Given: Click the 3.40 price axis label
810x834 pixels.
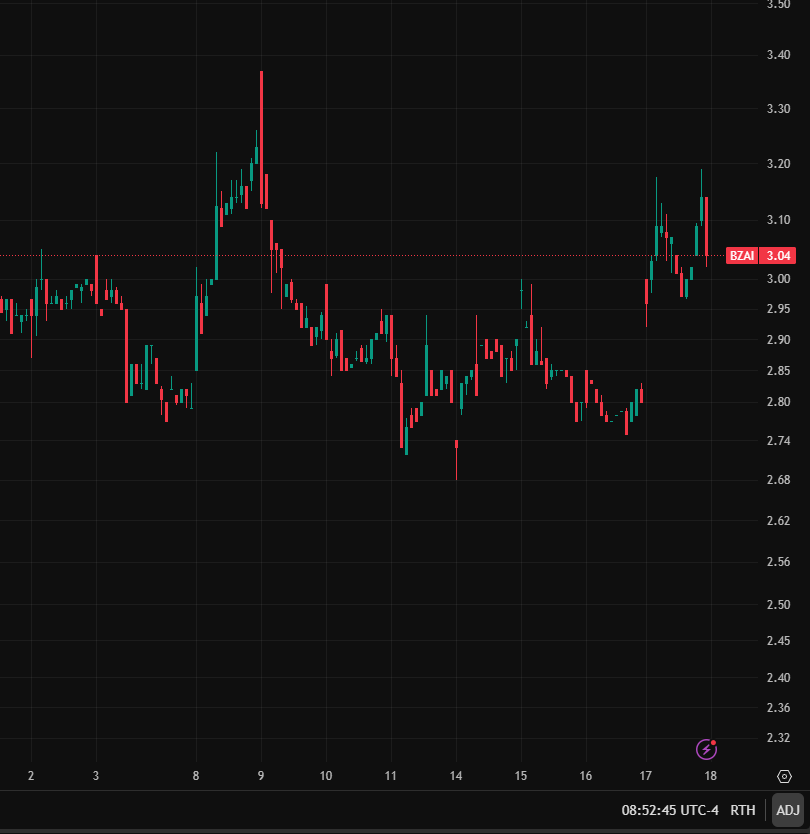Looking at the screenshot, I should [778, 55].
